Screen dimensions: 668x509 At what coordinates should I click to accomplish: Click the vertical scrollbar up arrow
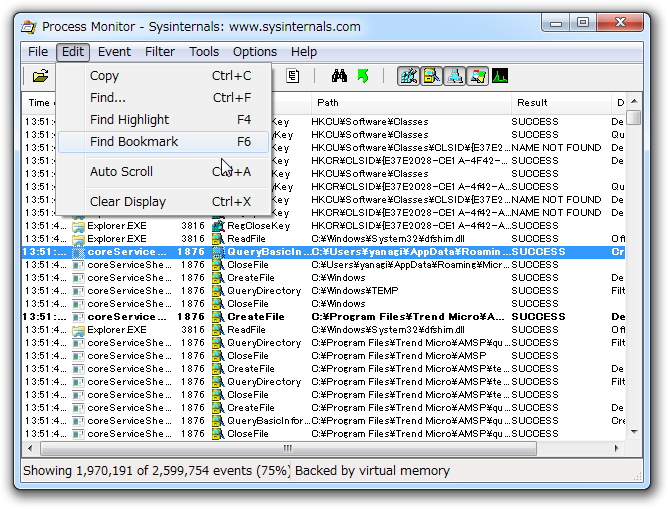click(x=634, y=101)
